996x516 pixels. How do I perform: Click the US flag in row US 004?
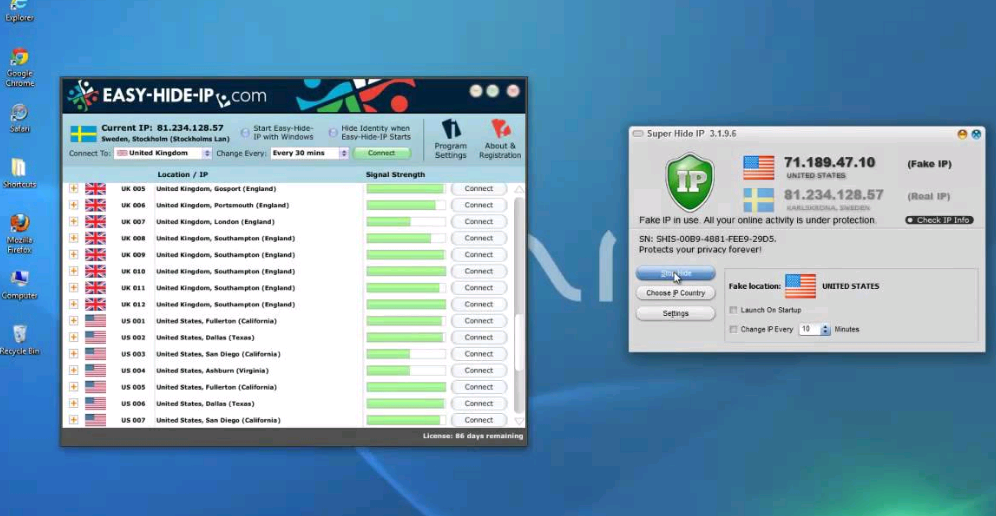(95, 370)
